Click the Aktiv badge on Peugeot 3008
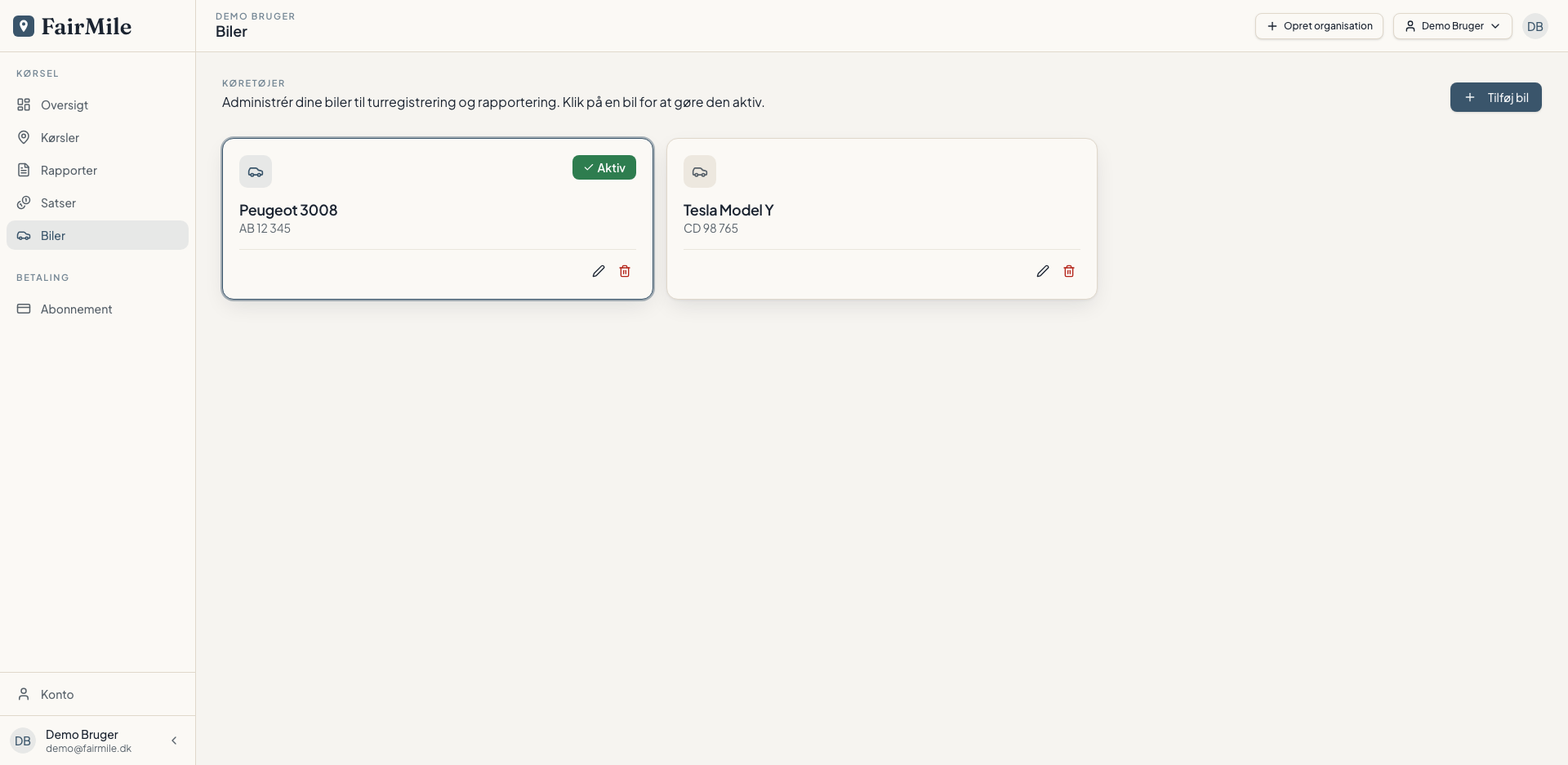This screenshot has height=765, width=1568. pyautogui.click(x=604, y=167)
